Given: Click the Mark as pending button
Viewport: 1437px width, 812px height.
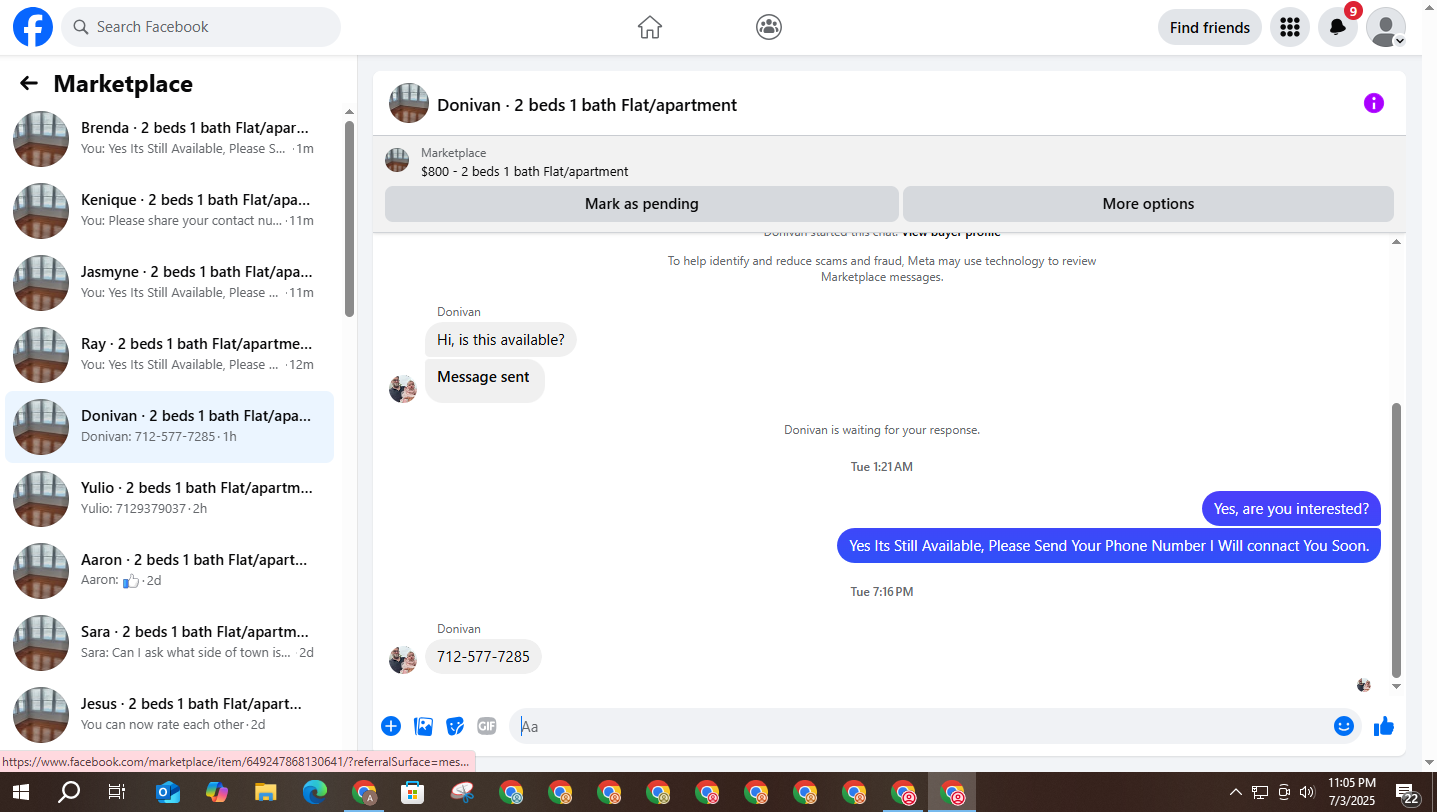Looking at the screenshot, I should [x=642, y=204].
